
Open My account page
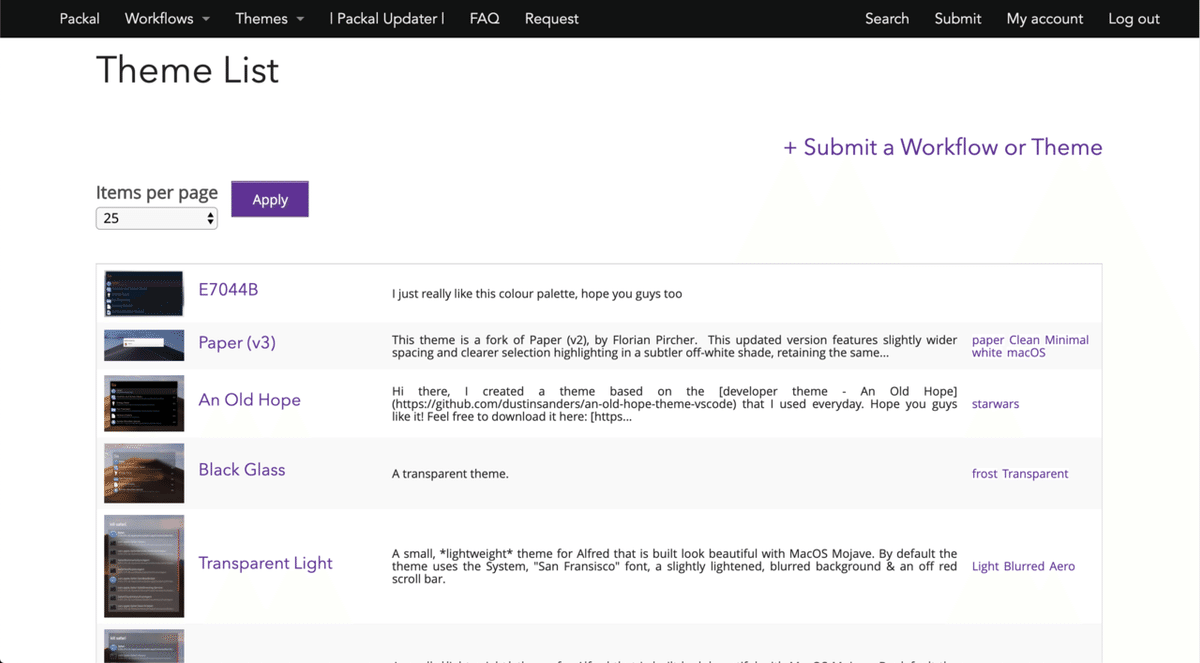click(x=1045, y=18)
